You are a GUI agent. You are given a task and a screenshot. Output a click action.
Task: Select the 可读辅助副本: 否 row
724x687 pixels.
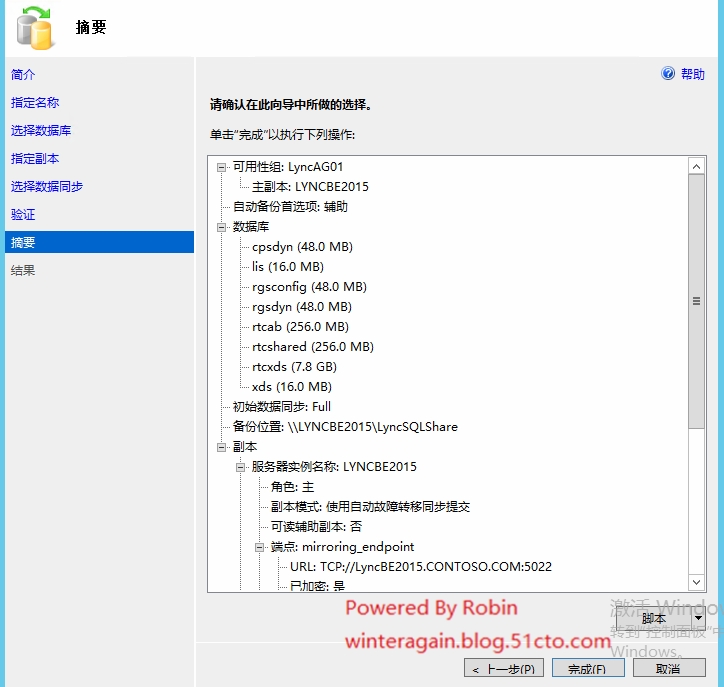316,527
